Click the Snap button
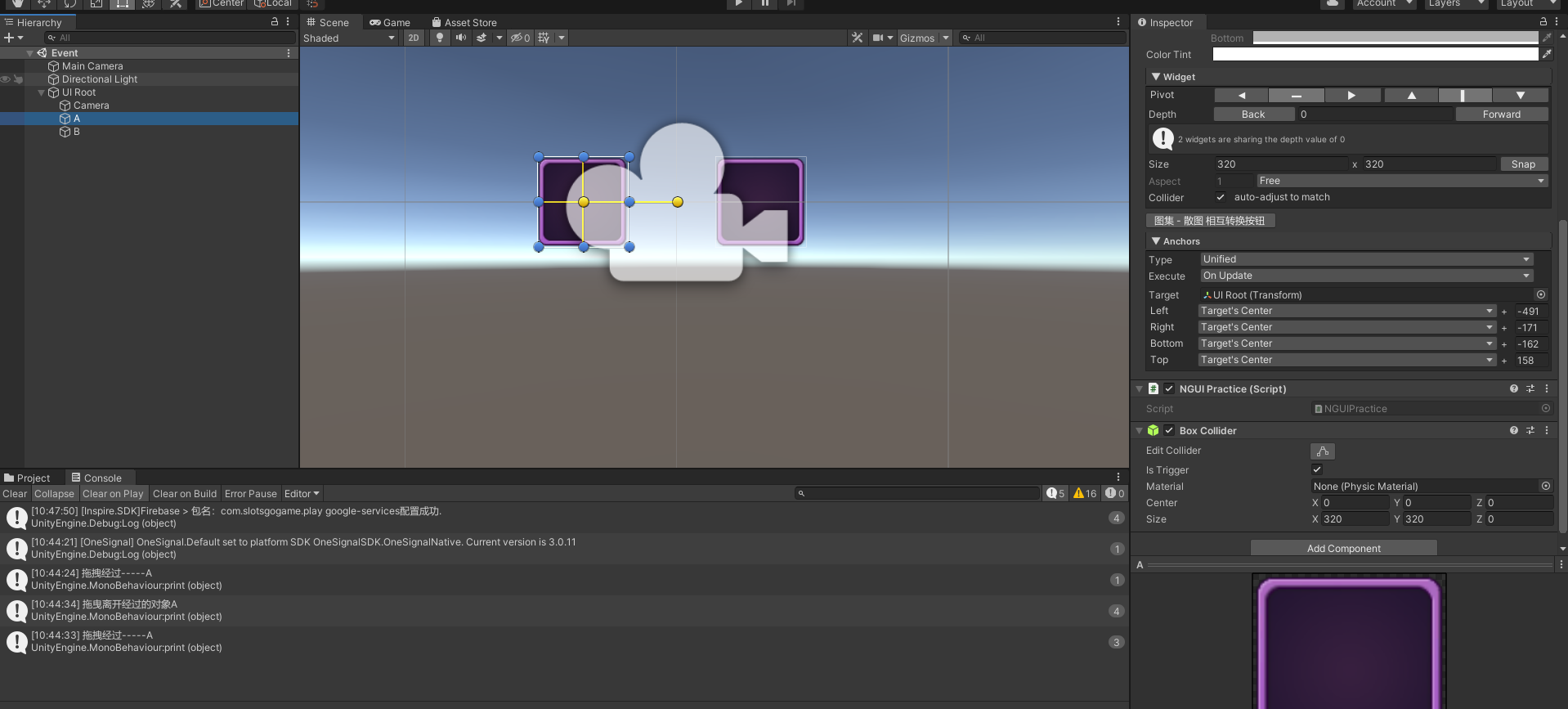 tap(1523, 164)
